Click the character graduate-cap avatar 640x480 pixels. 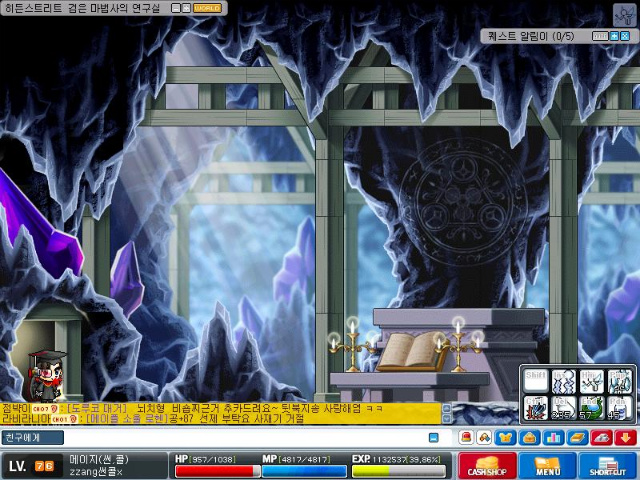coord(47,376)
